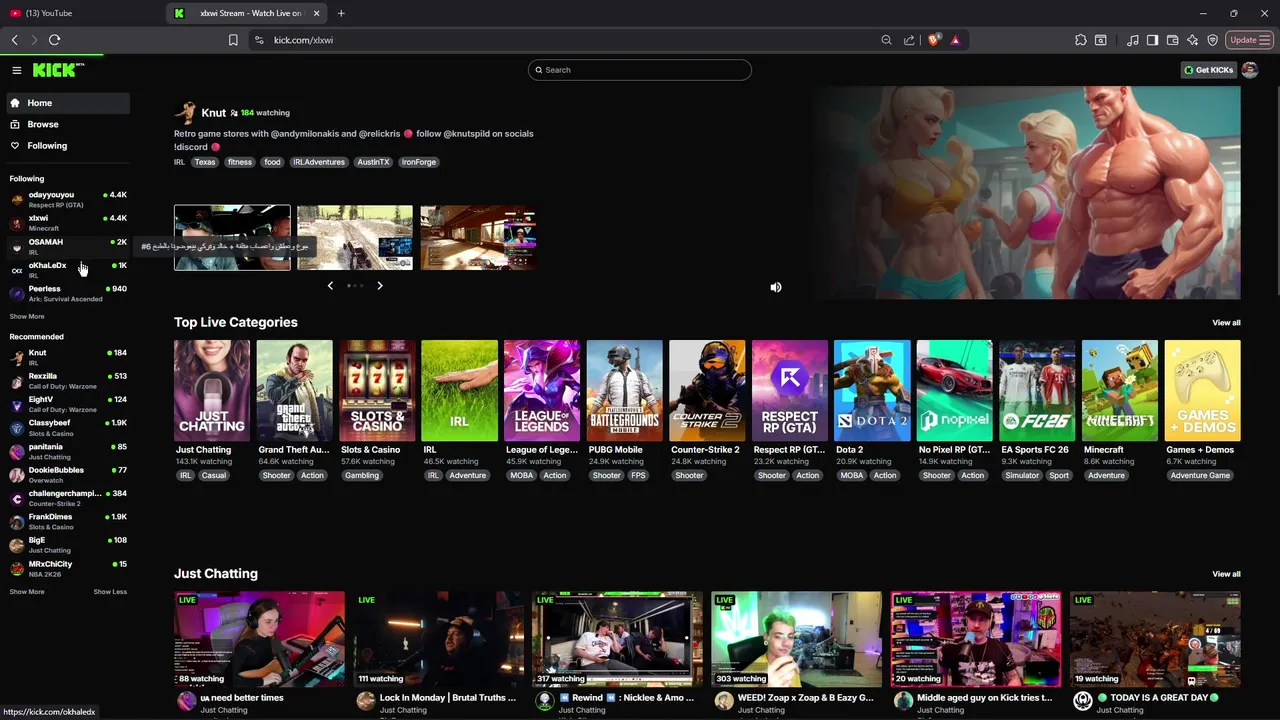This screenshot has width=1280, height=720.
Task: Open League of Legends category card
Action: coord(542,391)
